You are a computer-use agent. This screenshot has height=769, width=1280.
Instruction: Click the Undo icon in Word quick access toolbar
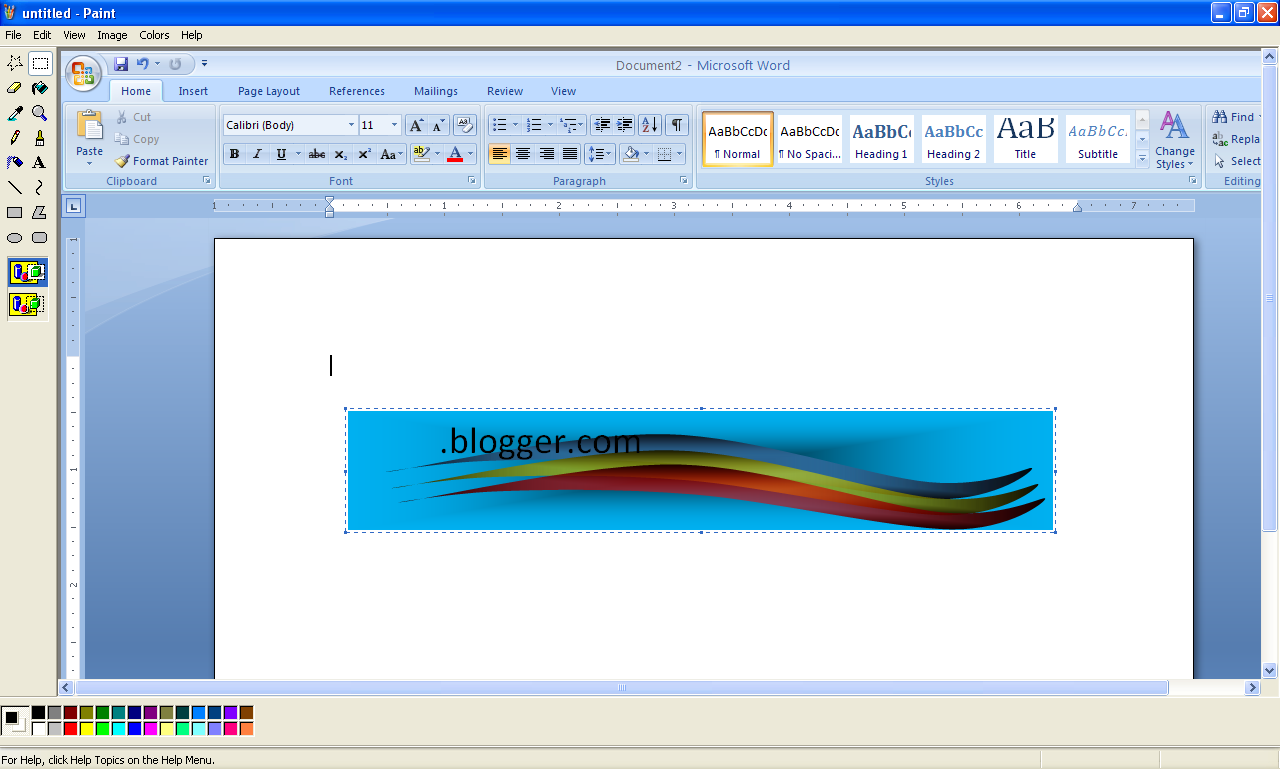click(x=142, y=64)
